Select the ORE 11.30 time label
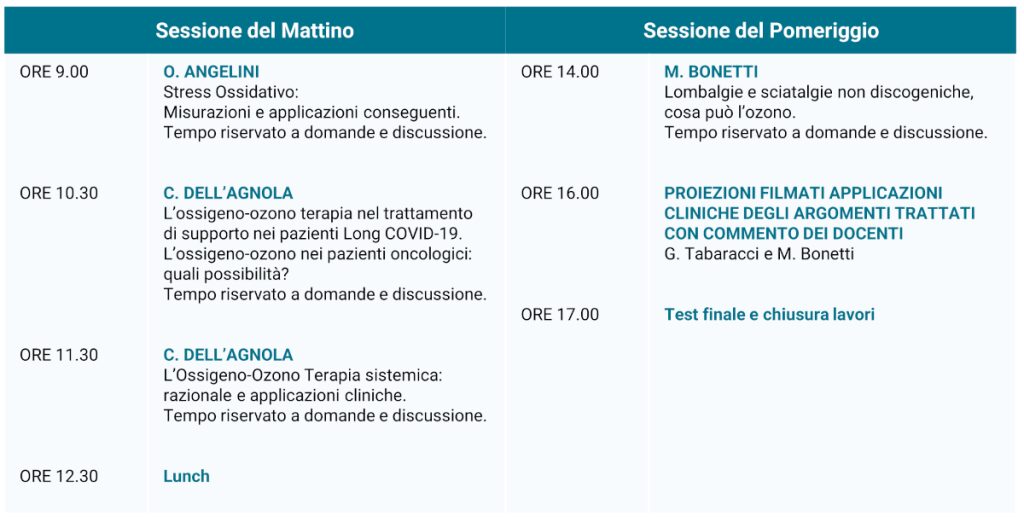Image resolution: width=1024 pixels, height=522 pixels. 59,355
